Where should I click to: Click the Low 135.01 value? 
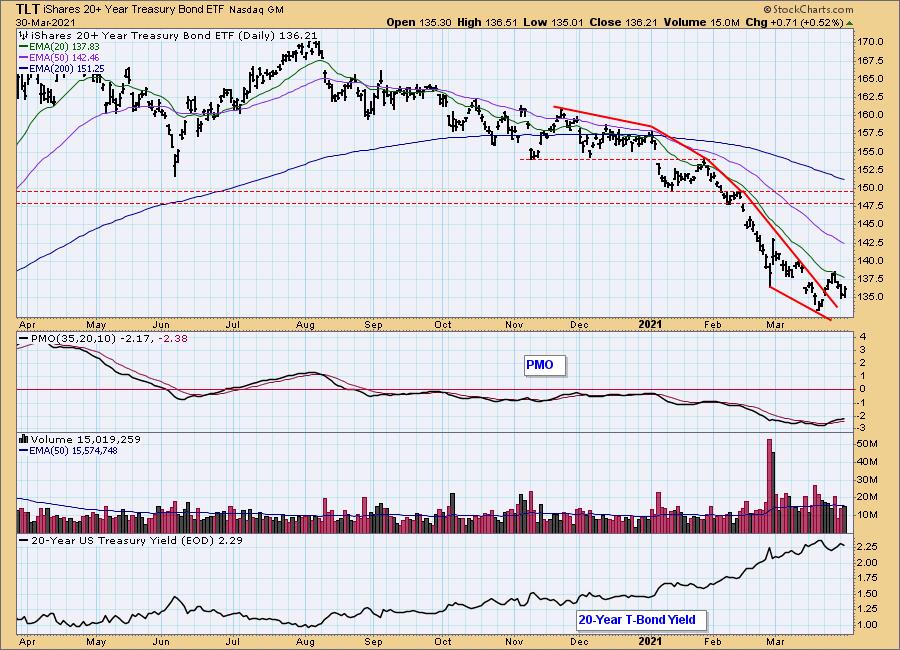tap(553, 22)
